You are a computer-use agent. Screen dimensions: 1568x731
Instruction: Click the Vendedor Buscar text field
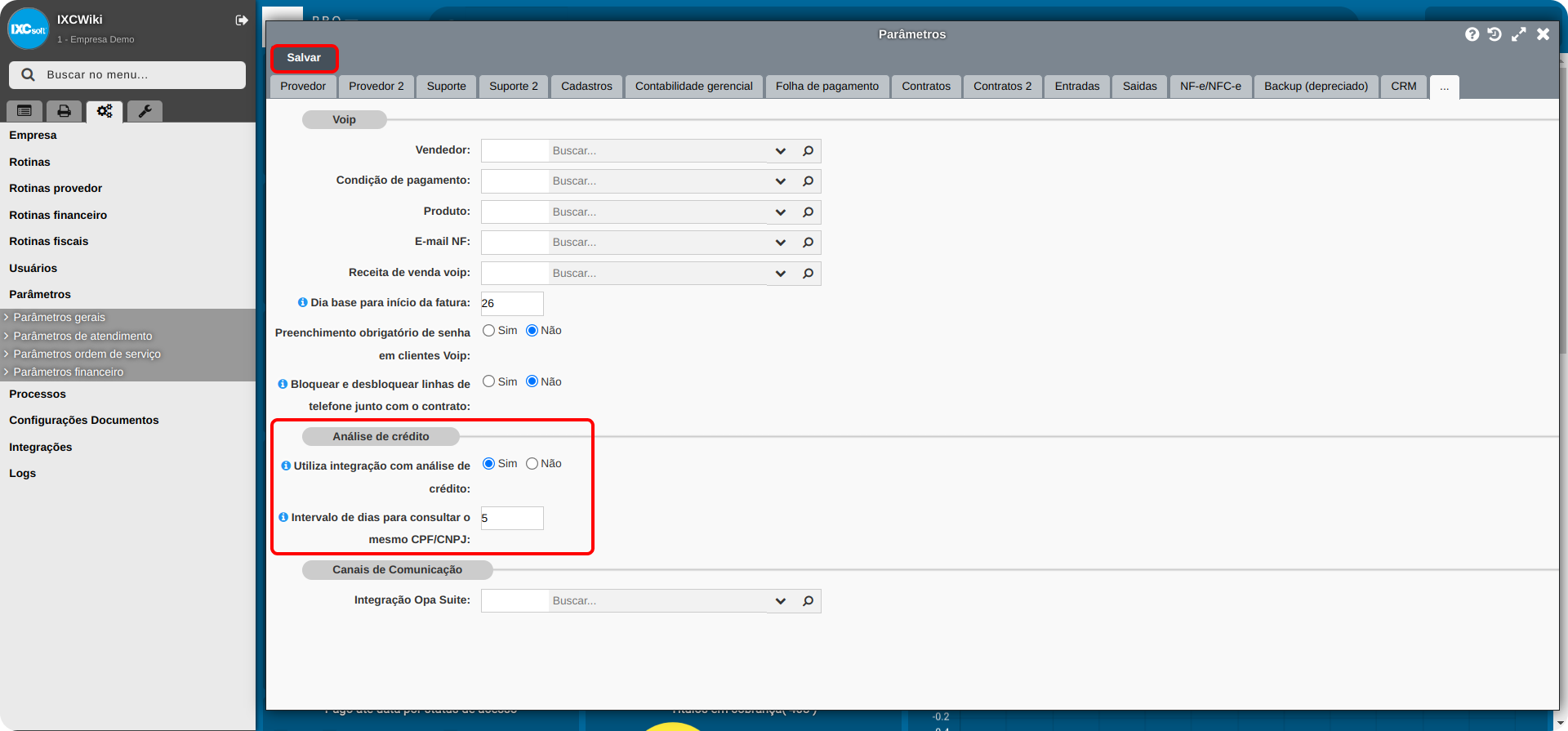click(659, 151)
